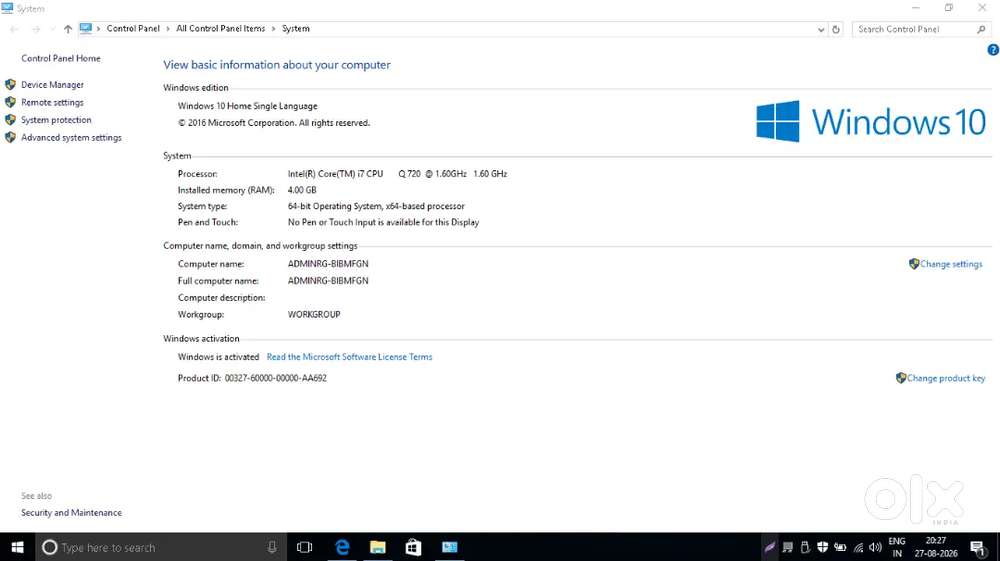Click Product ID 00327-60000-00000-AA692 text
1000x561 pixels.
click(252, 378)
